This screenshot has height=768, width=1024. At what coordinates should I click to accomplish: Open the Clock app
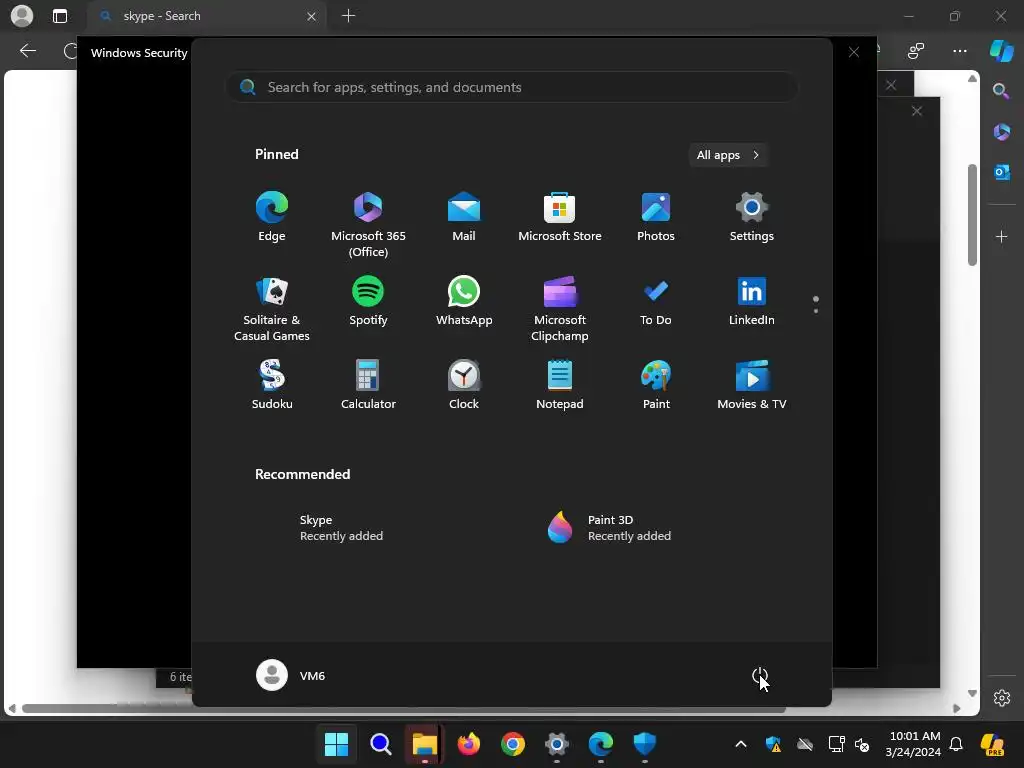coord(464,385)
